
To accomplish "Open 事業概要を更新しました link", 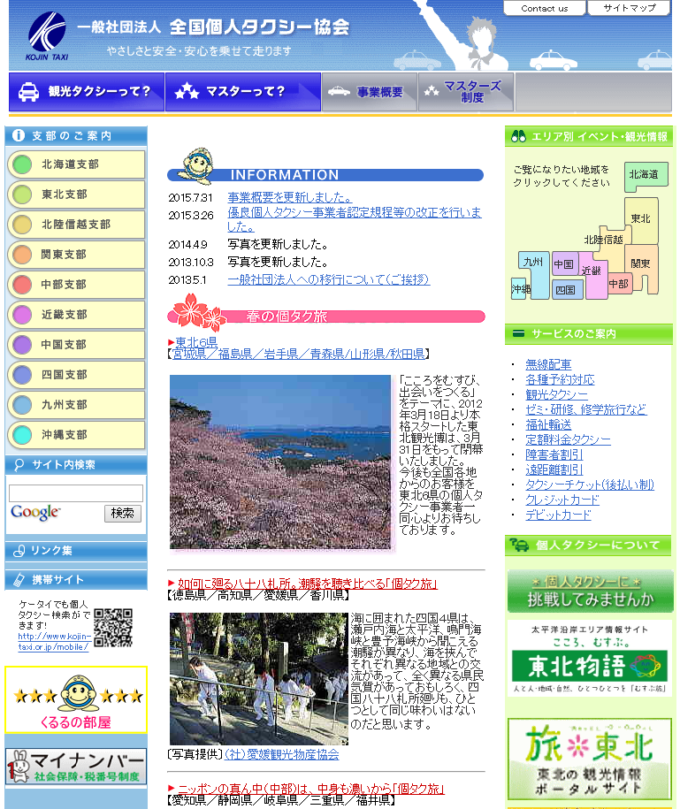I will coord(290,197).
